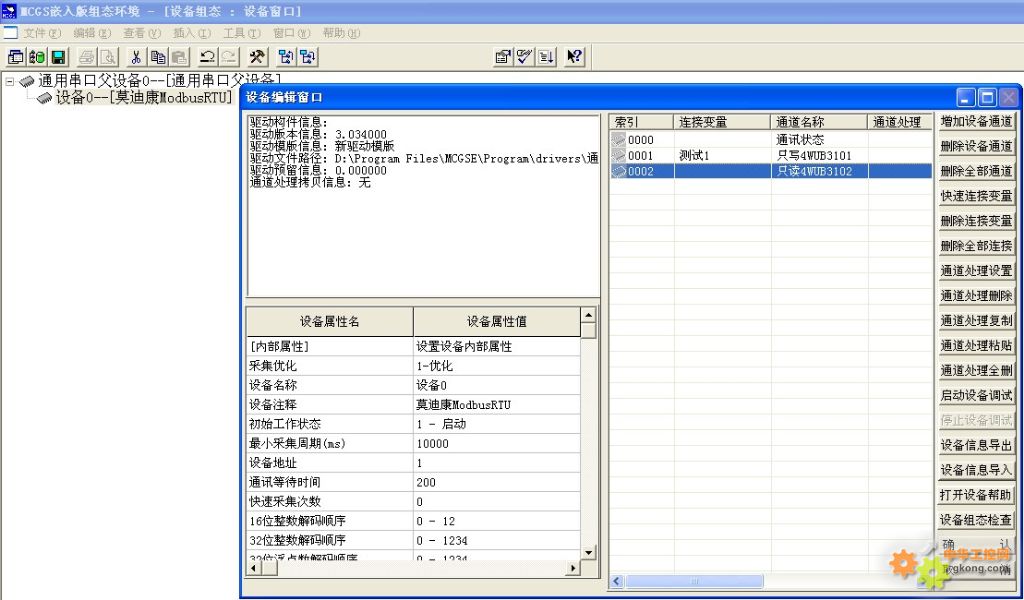Image resolution: width=1024 pixels, height=600 pixels.
Task: Click the greyed printer icon
Action: click(x=87, y=57)
